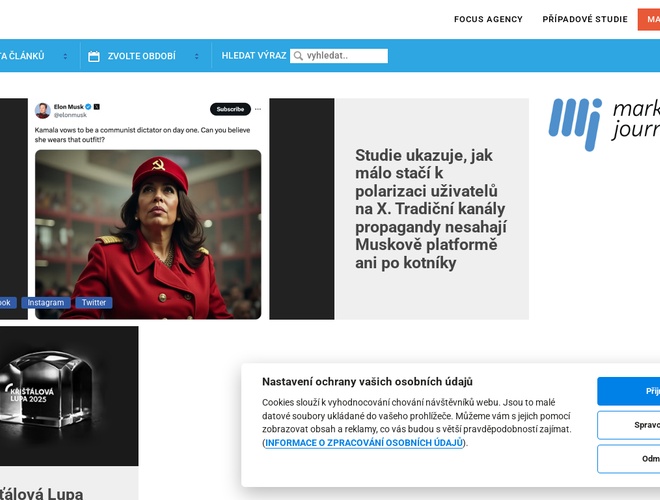Open the Křišťálová Lupa 2025 thumbnail
The width and height of the screenshot is (660, 500).
coord(69,396)
